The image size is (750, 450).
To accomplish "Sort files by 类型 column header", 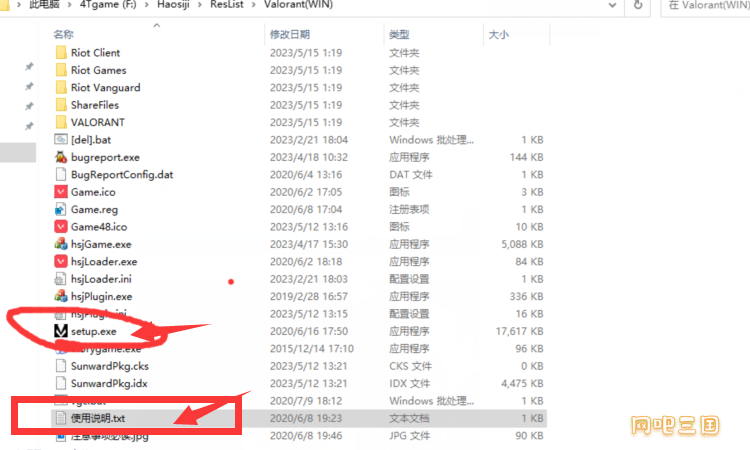I will tap(399, 34).
